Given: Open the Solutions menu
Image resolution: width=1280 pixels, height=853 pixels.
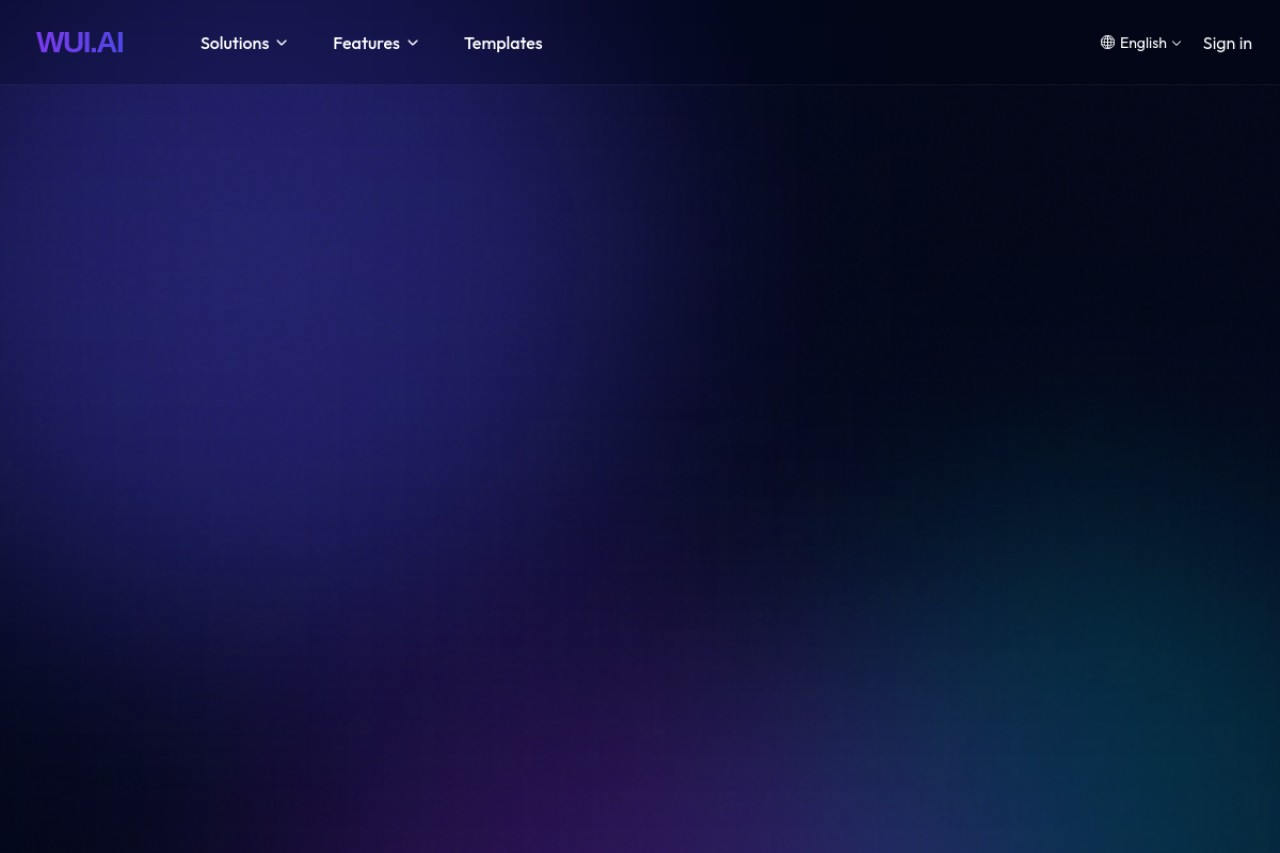Looking at the screenshot, I should click(244, 43).
